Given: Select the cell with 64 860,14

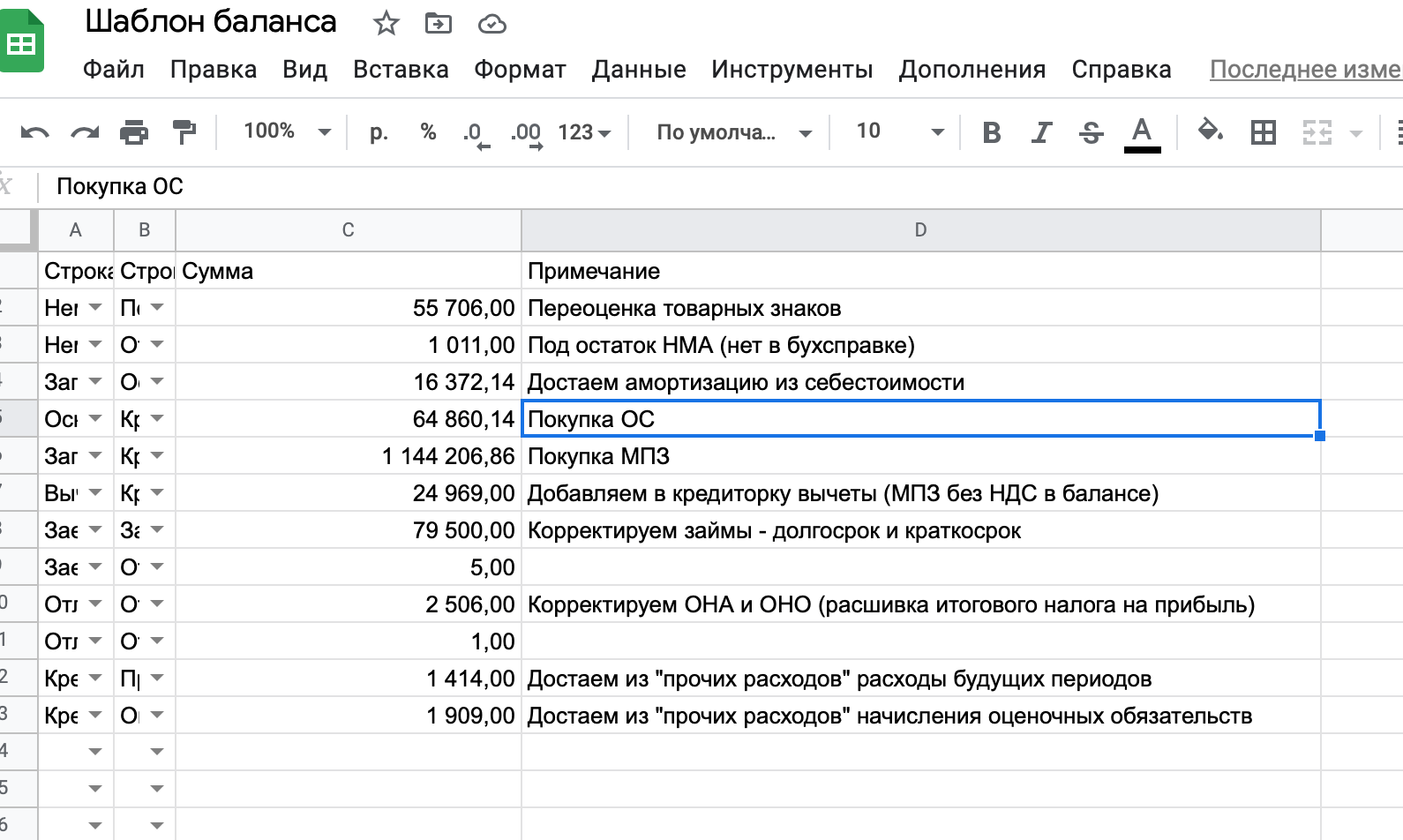Looking at the screenshot, I should (x=349, y=419).
